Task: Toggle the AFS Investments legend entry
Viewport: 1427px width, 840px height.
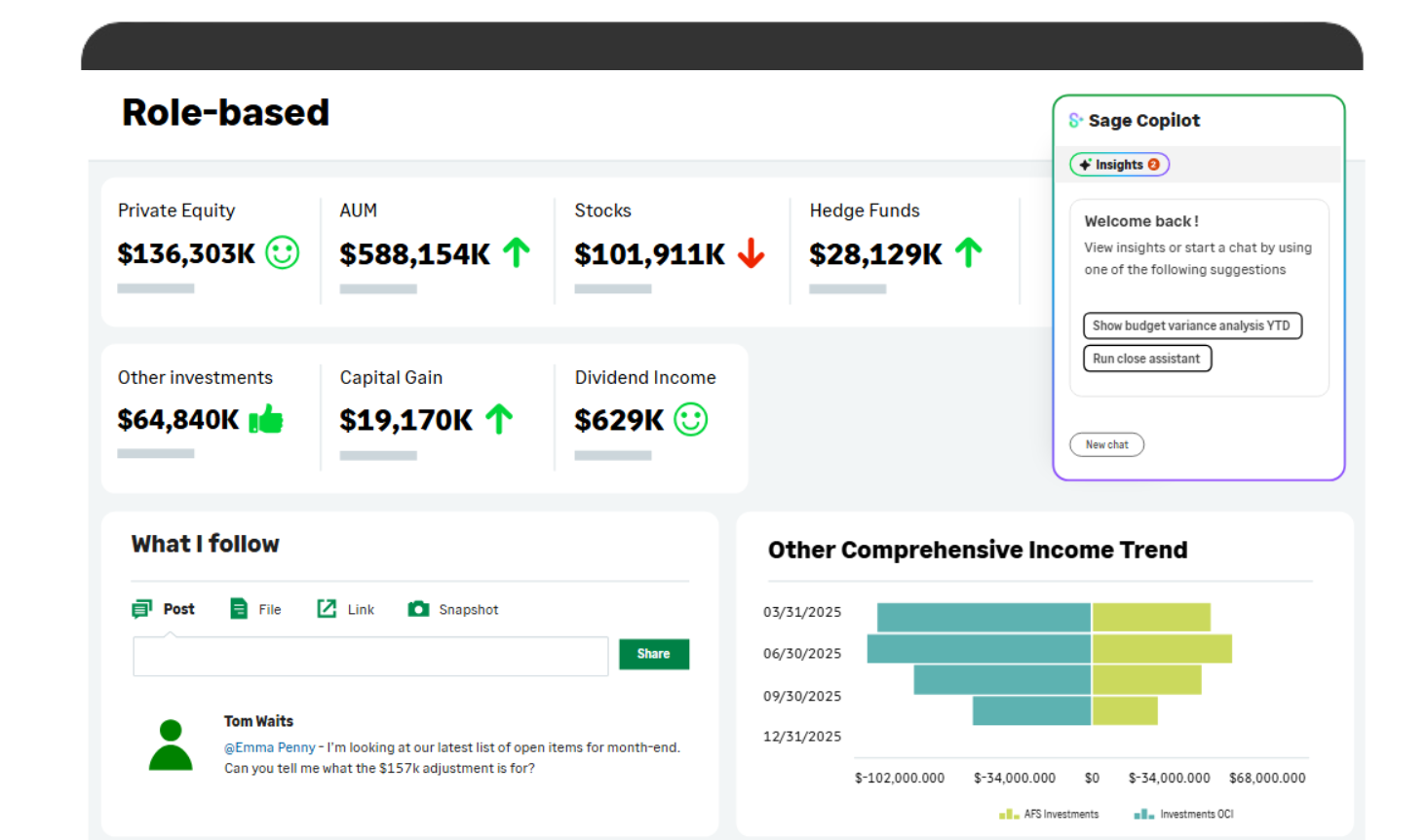Action: pos(1049,814)
